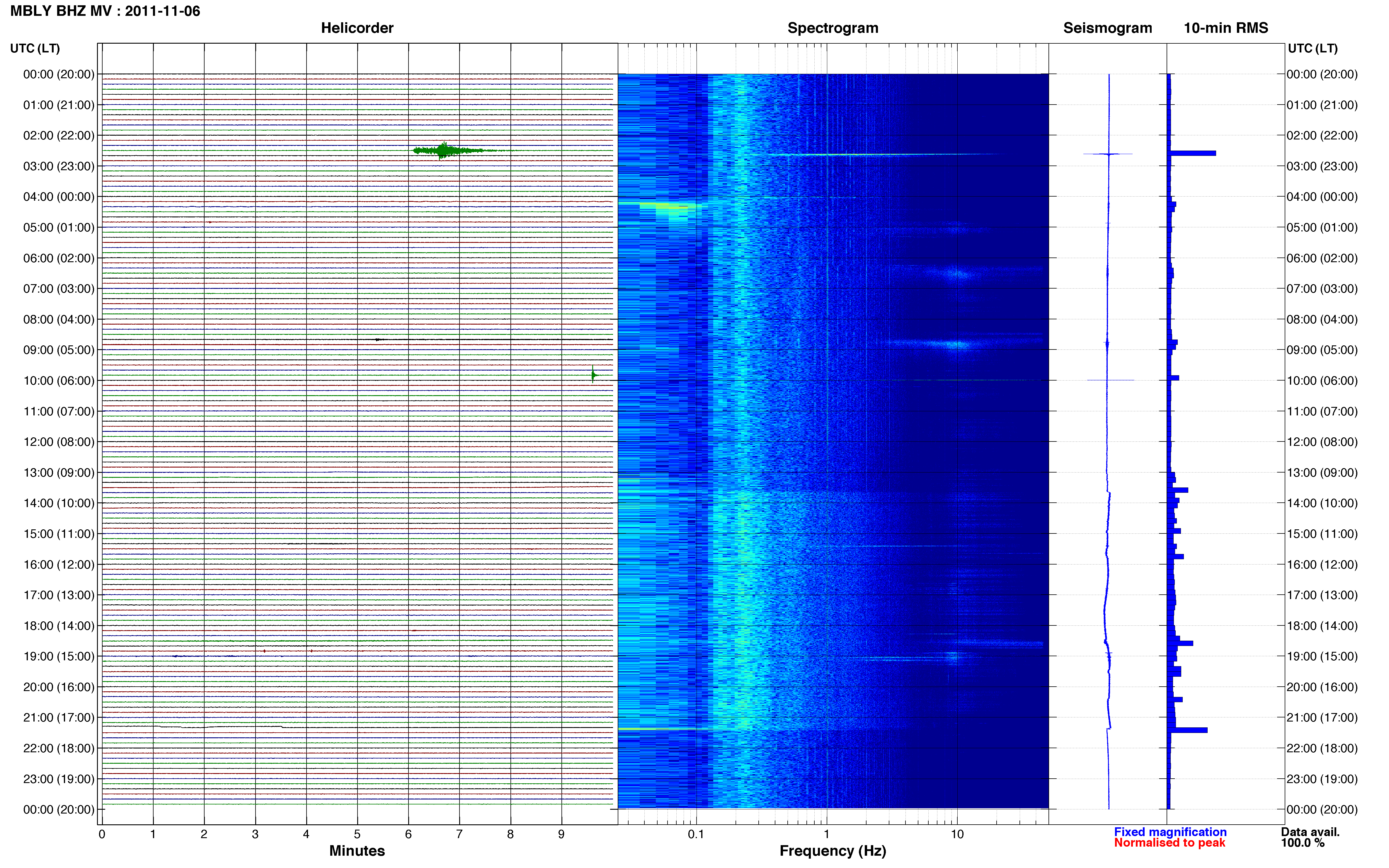
Task: Click the Frequency (Hz) axis label
Action: (833, 851)
